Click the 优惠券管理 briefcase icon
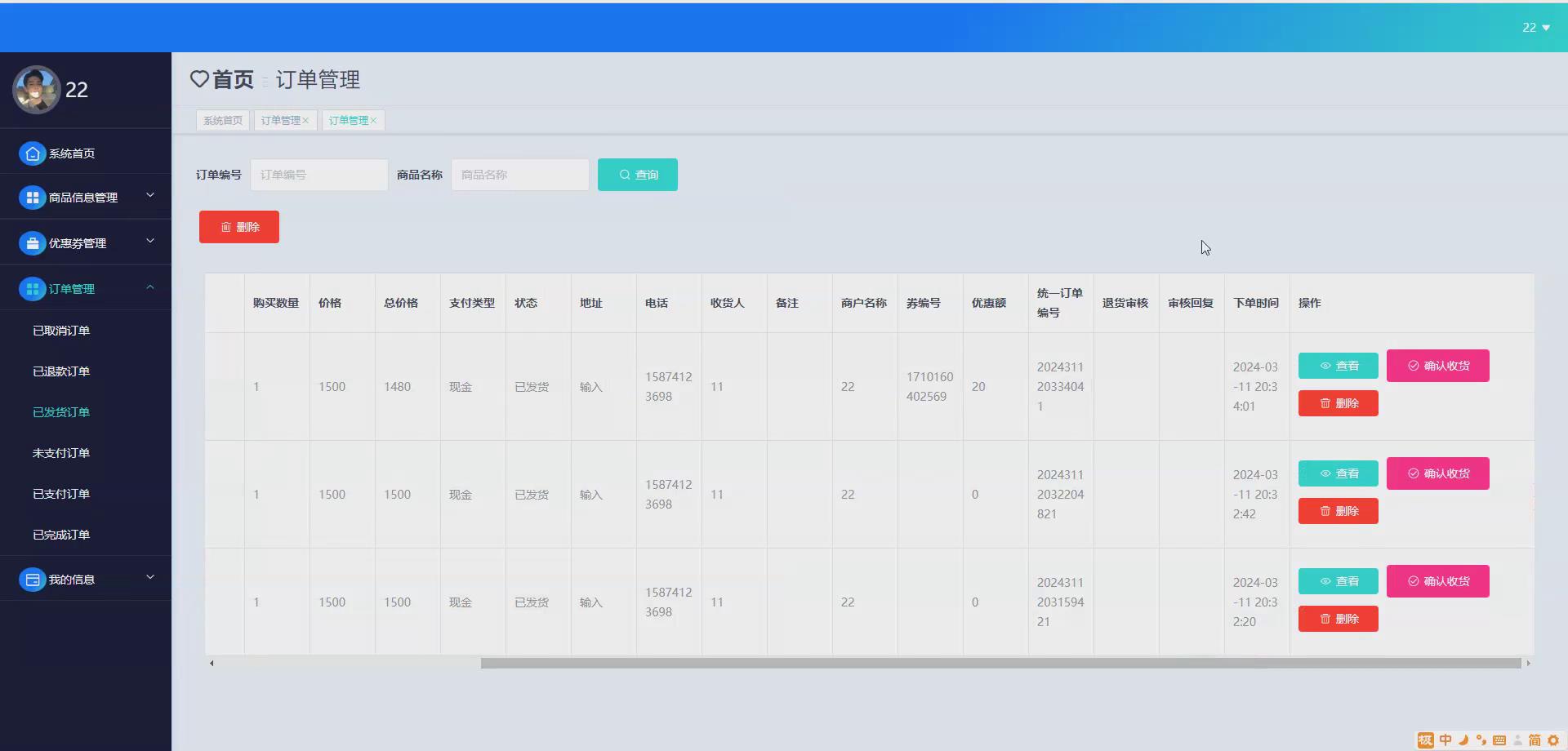This screenshot has height=751, width=1568. (32, 243)
